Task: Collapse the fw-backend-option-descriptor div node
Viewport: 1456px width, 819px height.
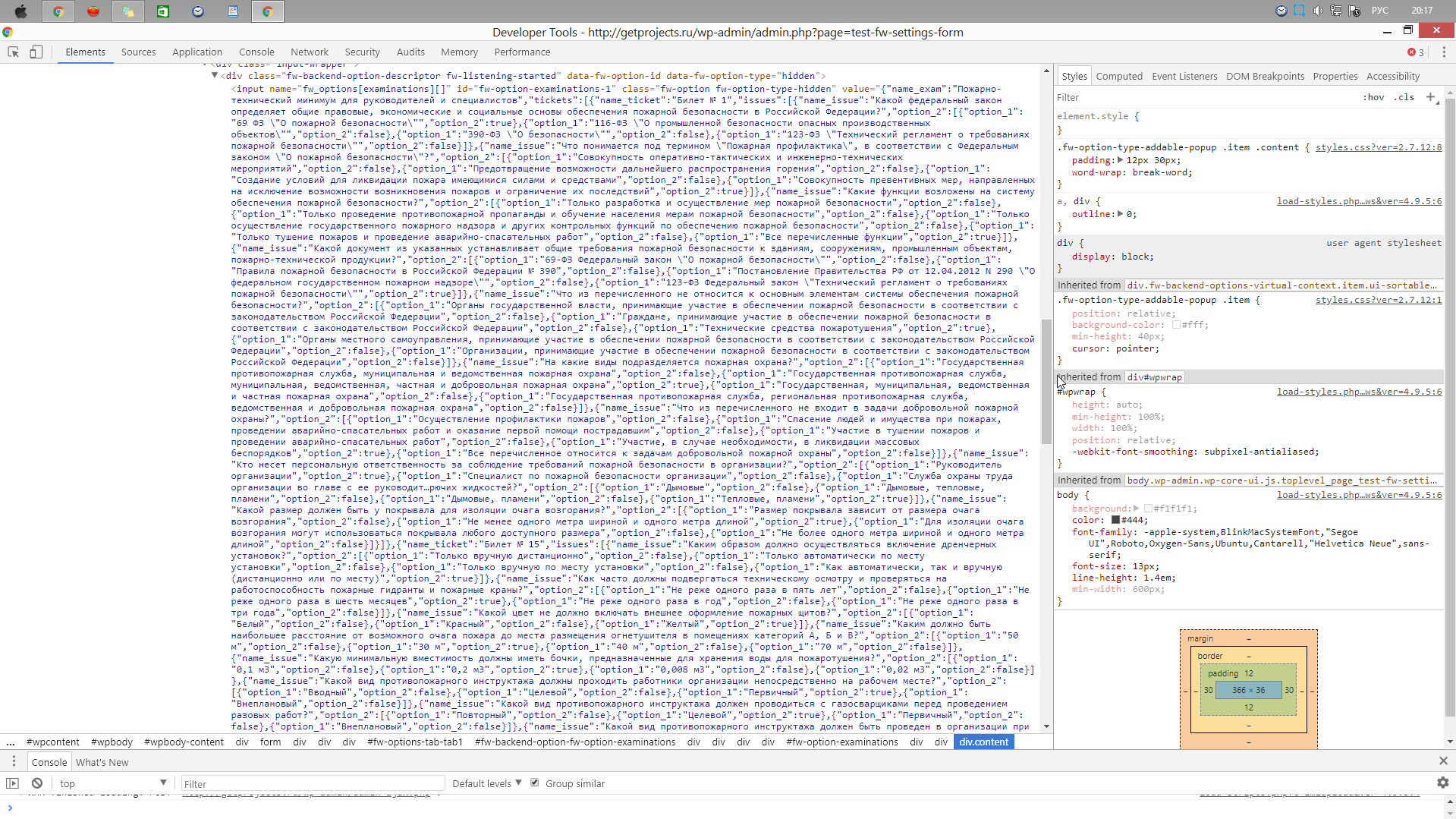Action: tap(215, 75)
